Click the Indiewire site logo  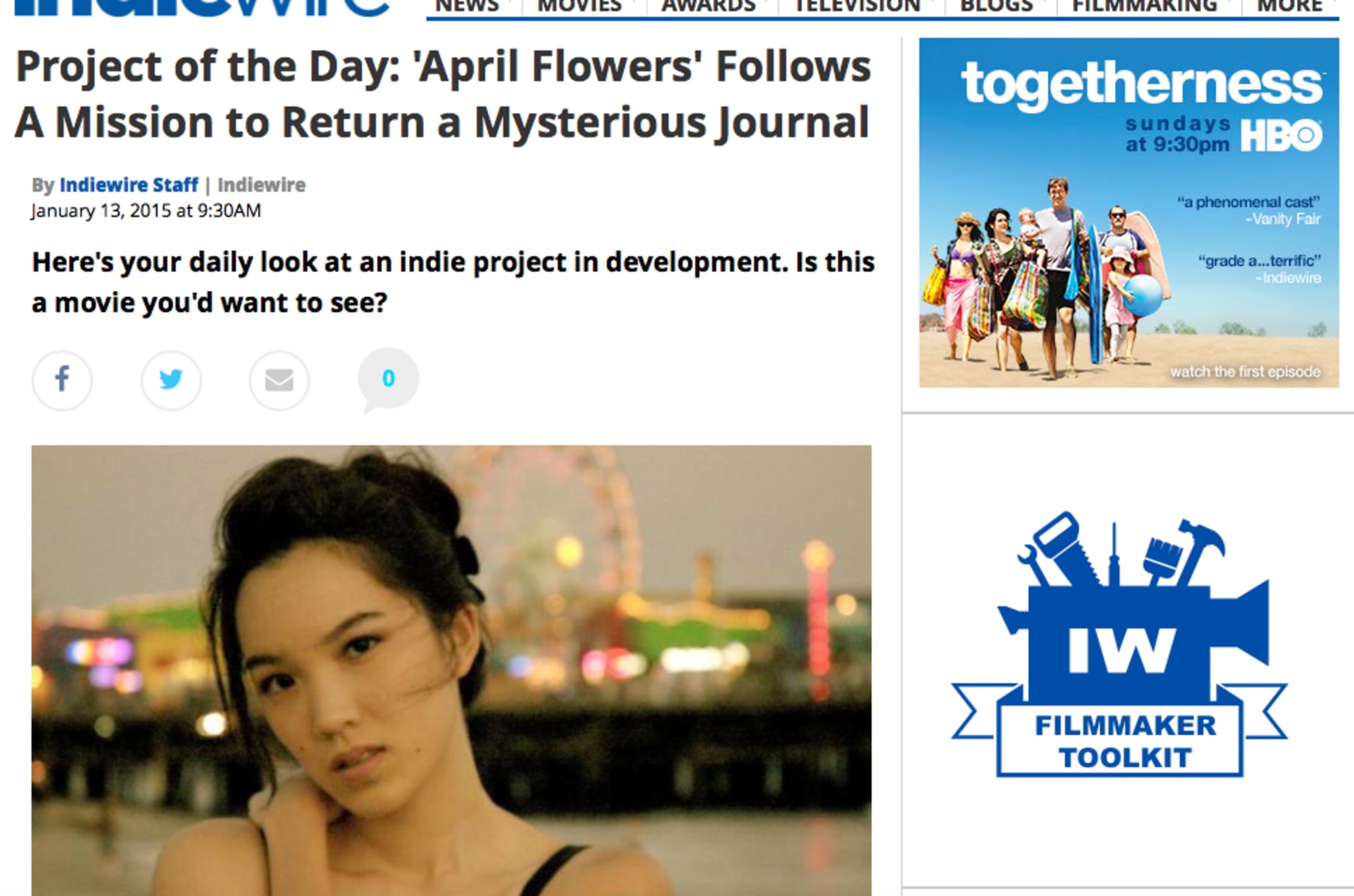click(202, 7)
